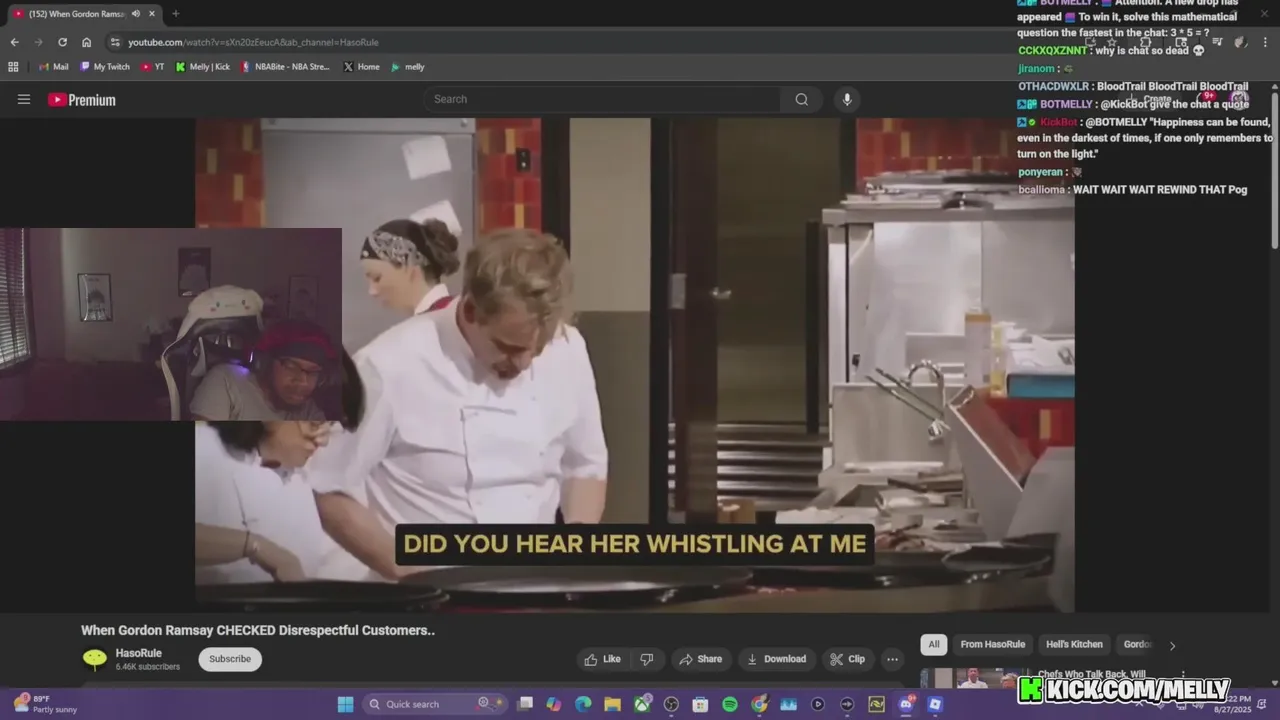Open the YouTube hamburger guide menu

click(x=24, y=99)
